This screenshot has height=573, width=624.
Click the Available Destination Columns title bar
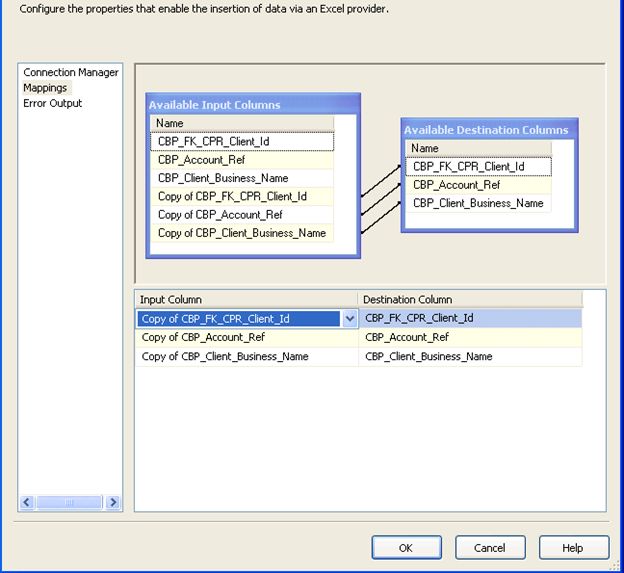[489, 130]
